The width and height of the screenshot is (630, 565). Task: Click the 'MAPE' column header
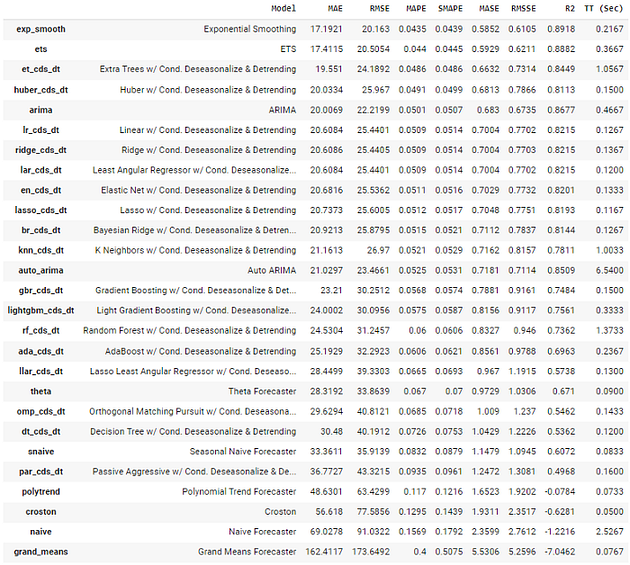click(x=416, y=8)
